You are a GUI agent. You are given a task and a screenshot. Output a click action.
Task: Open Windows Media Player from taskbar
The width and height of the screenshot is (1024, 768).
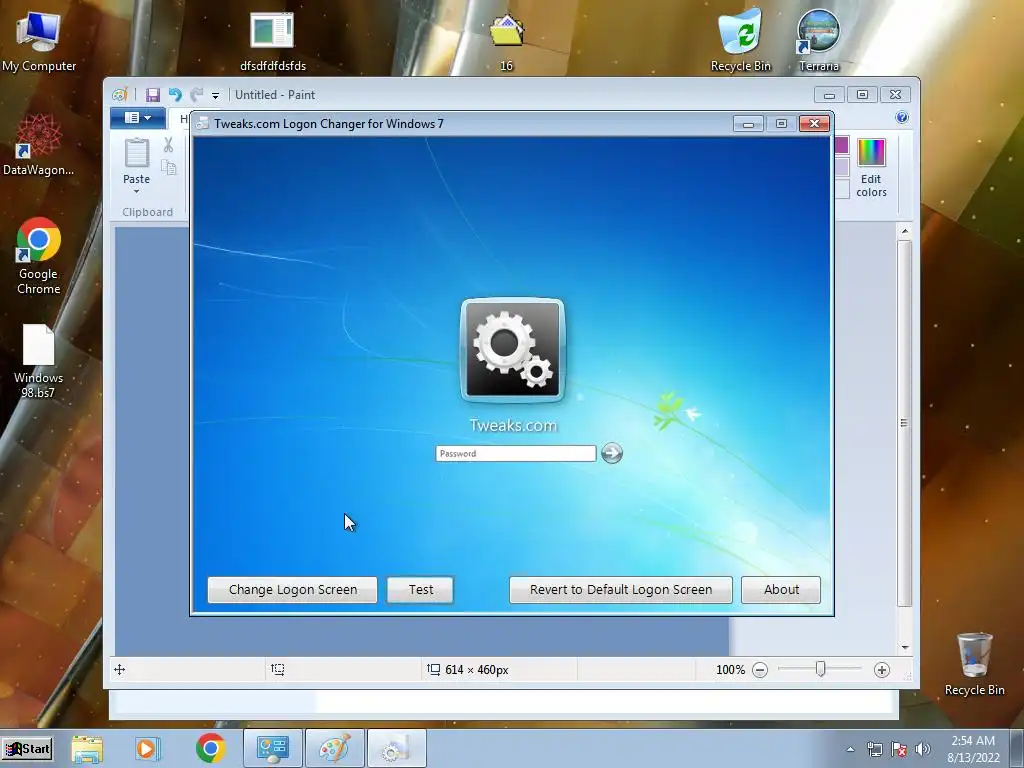pyautogui.click(x=147, y=748)
